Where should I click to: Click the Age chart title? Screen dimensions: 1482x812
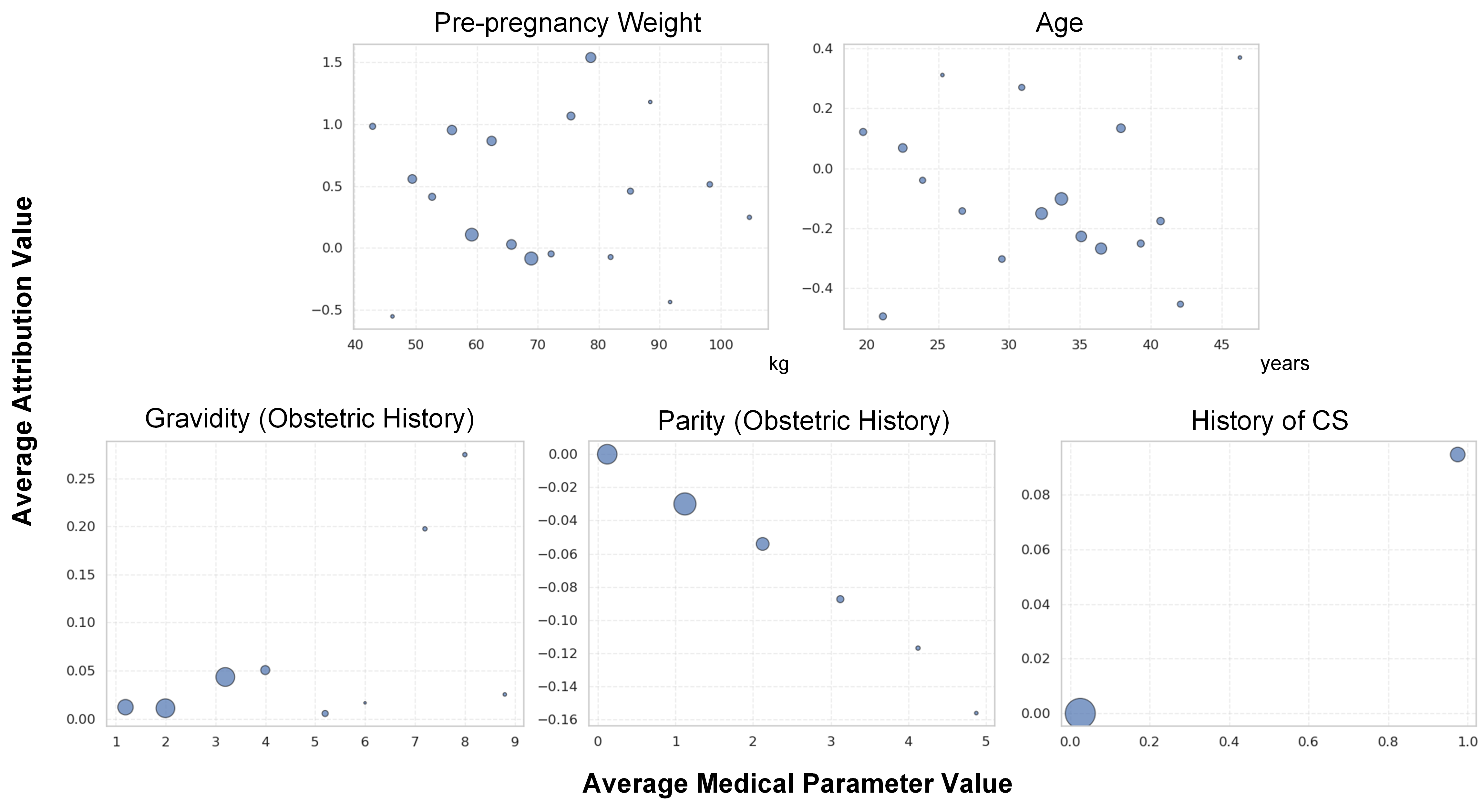pyautogui.click(x=1059, y=23)
